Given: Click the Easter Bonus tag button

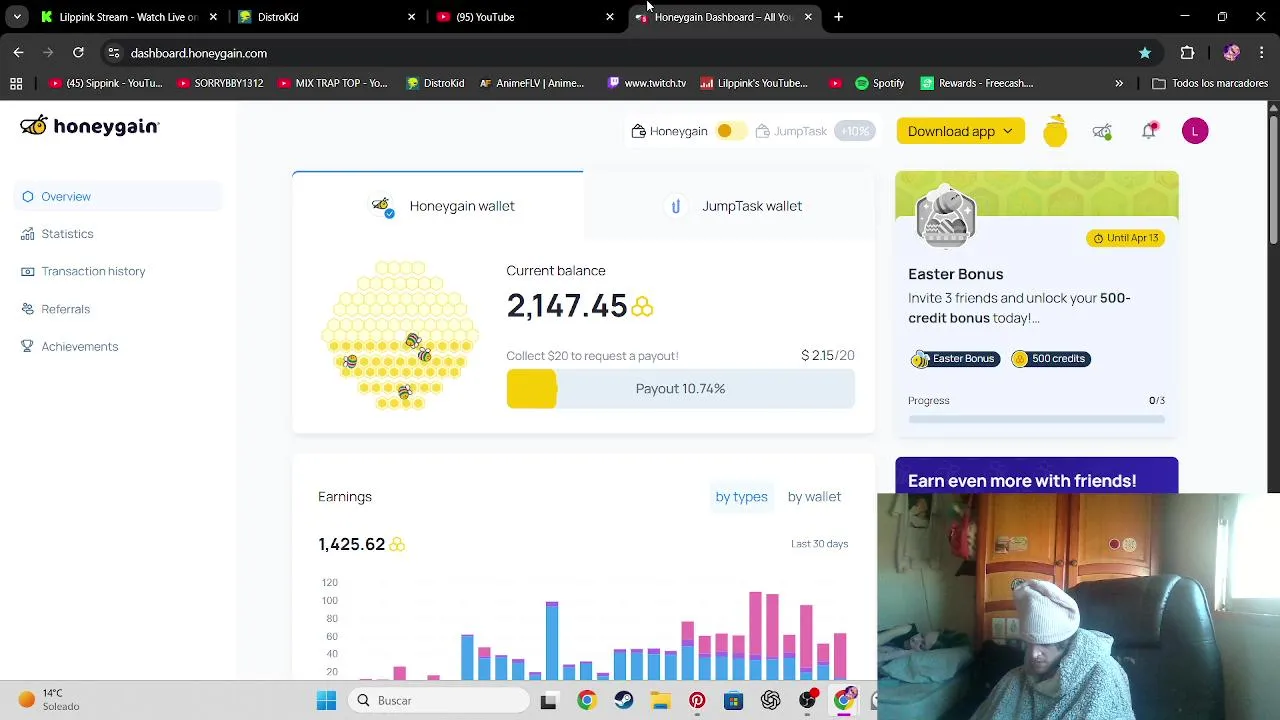Looking at the screenshot, I should [x=954, y=359].
